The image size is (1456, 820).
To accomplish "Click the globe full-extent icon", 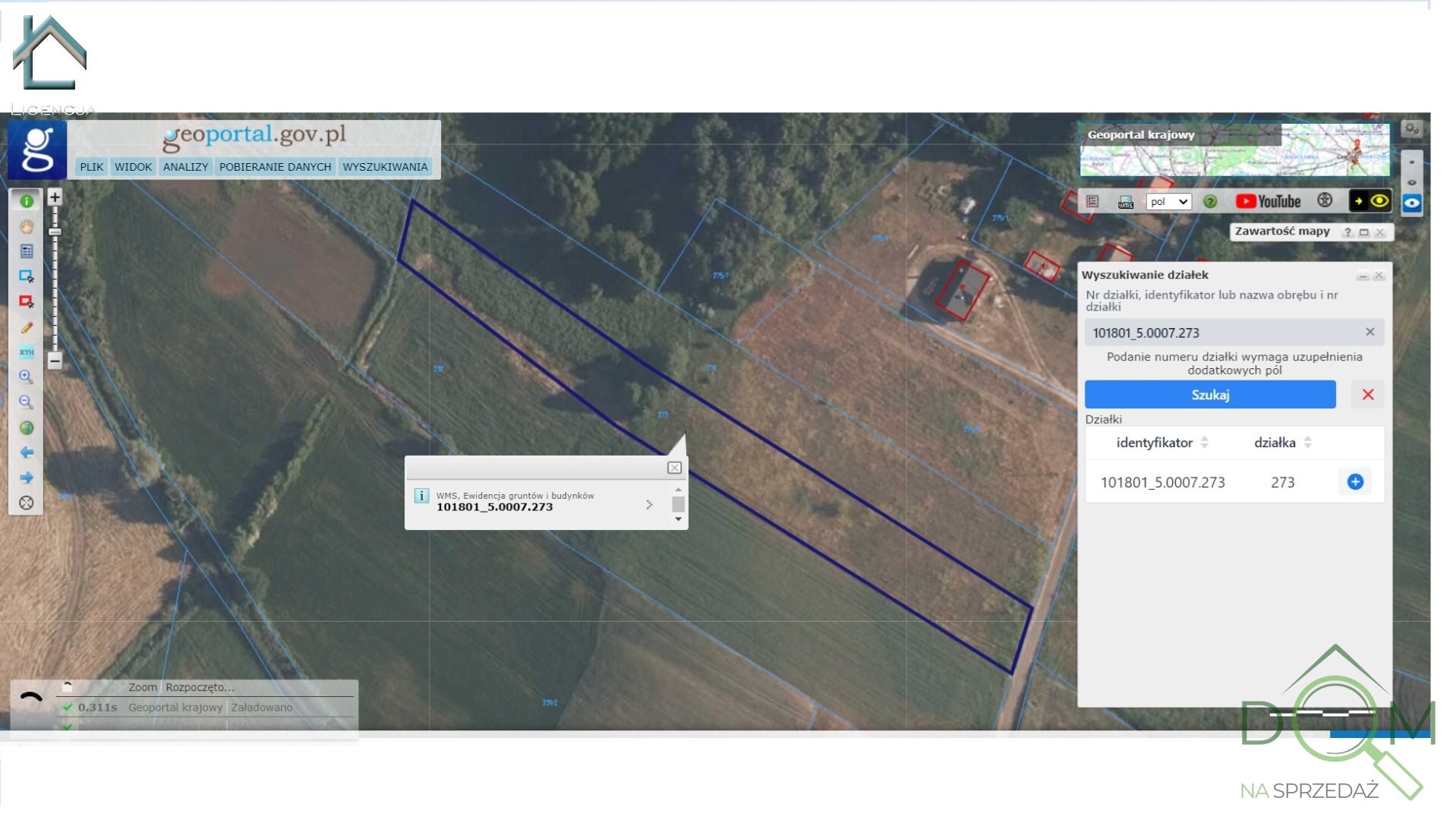I will pyautogui.click(x=27, y=427).
